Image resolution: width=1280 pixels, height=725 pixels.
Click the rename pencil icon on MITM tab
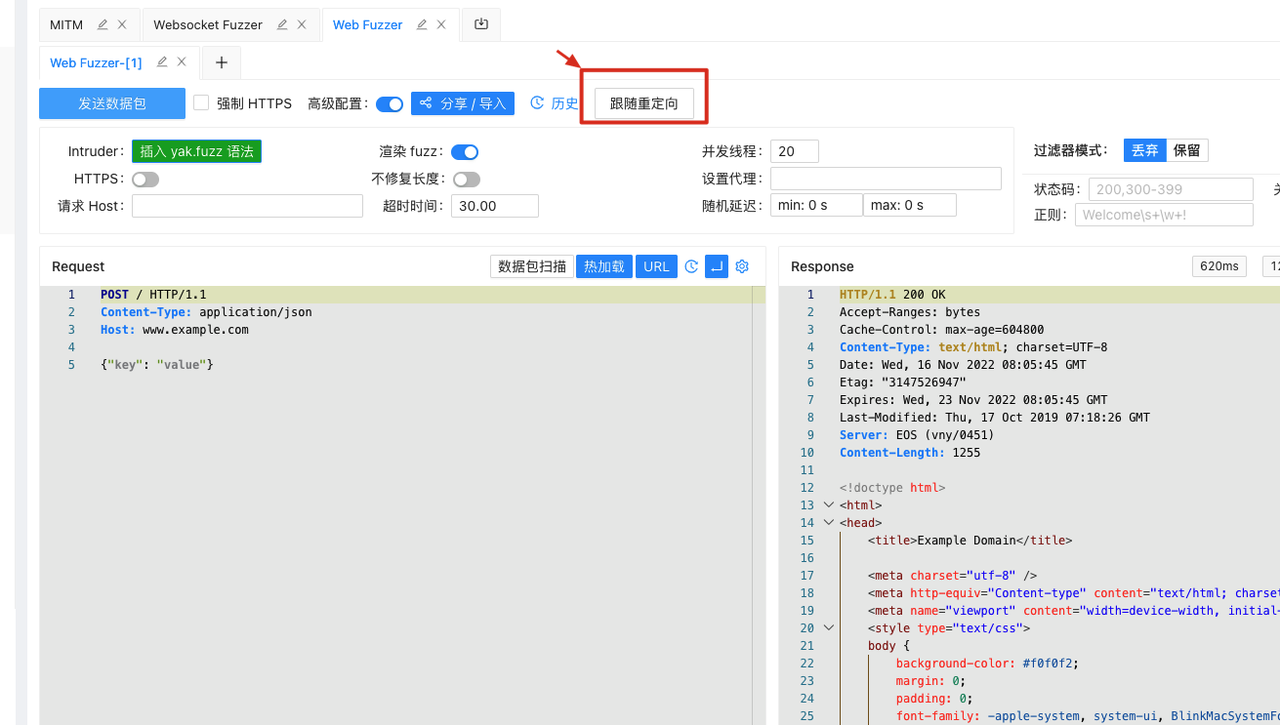(x=102, y=24)
